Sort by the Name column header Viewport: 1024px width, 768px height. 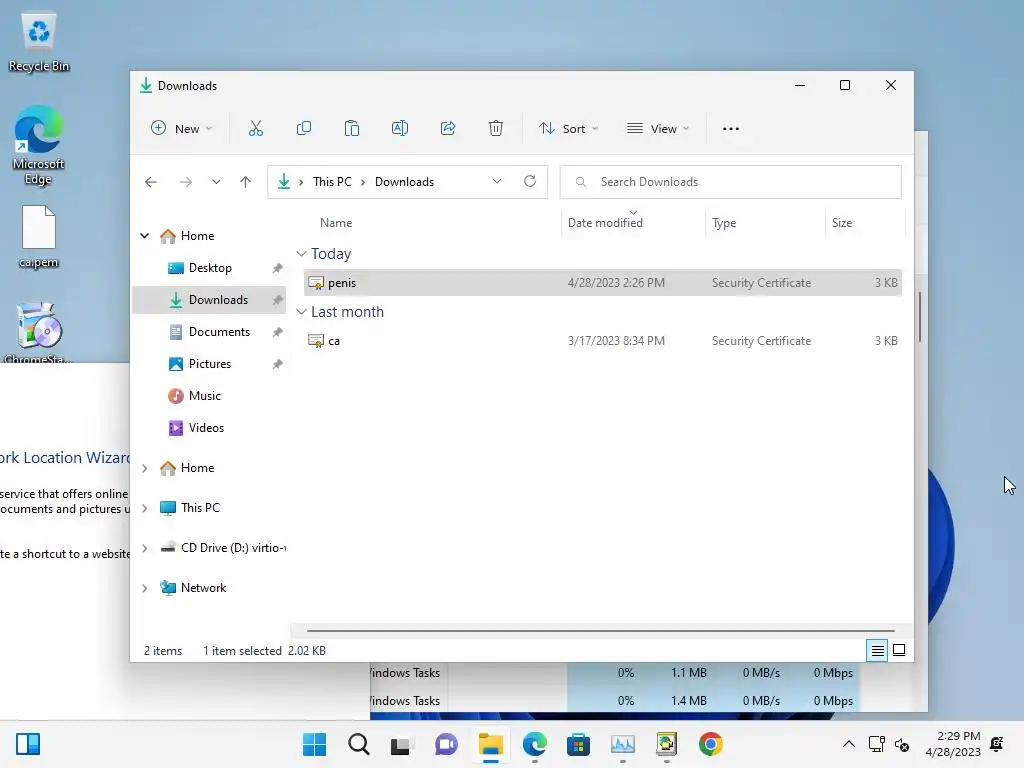[336, 223]
